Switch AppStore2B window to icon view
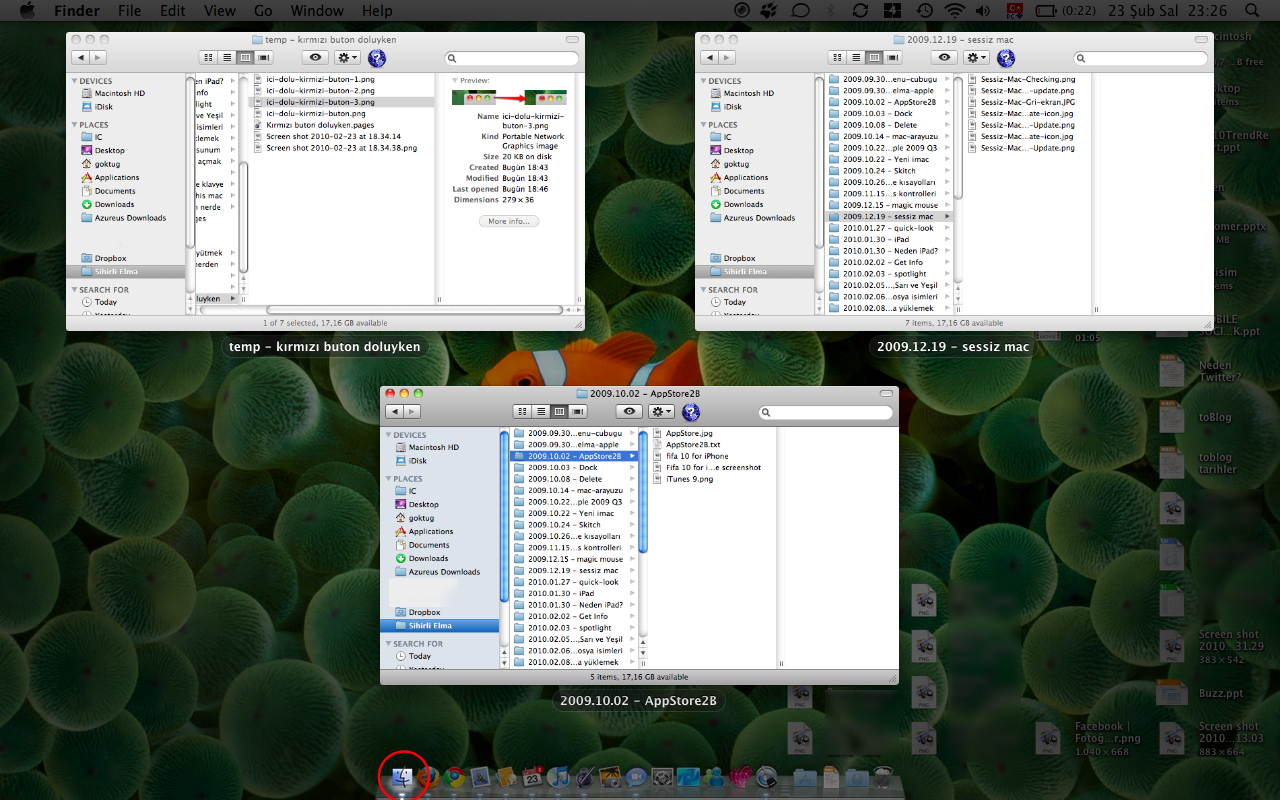Viewport: 1280px width, 800px height. [x=522, y=412]
